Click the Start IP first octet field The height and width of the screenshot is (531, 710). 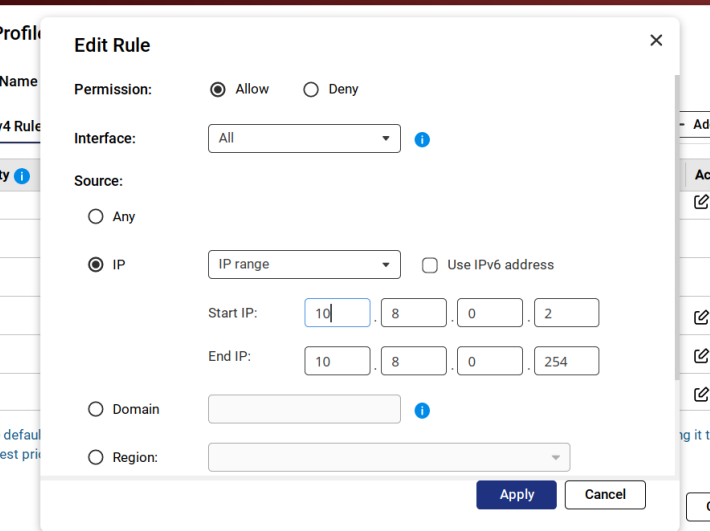tap(337, 313)
